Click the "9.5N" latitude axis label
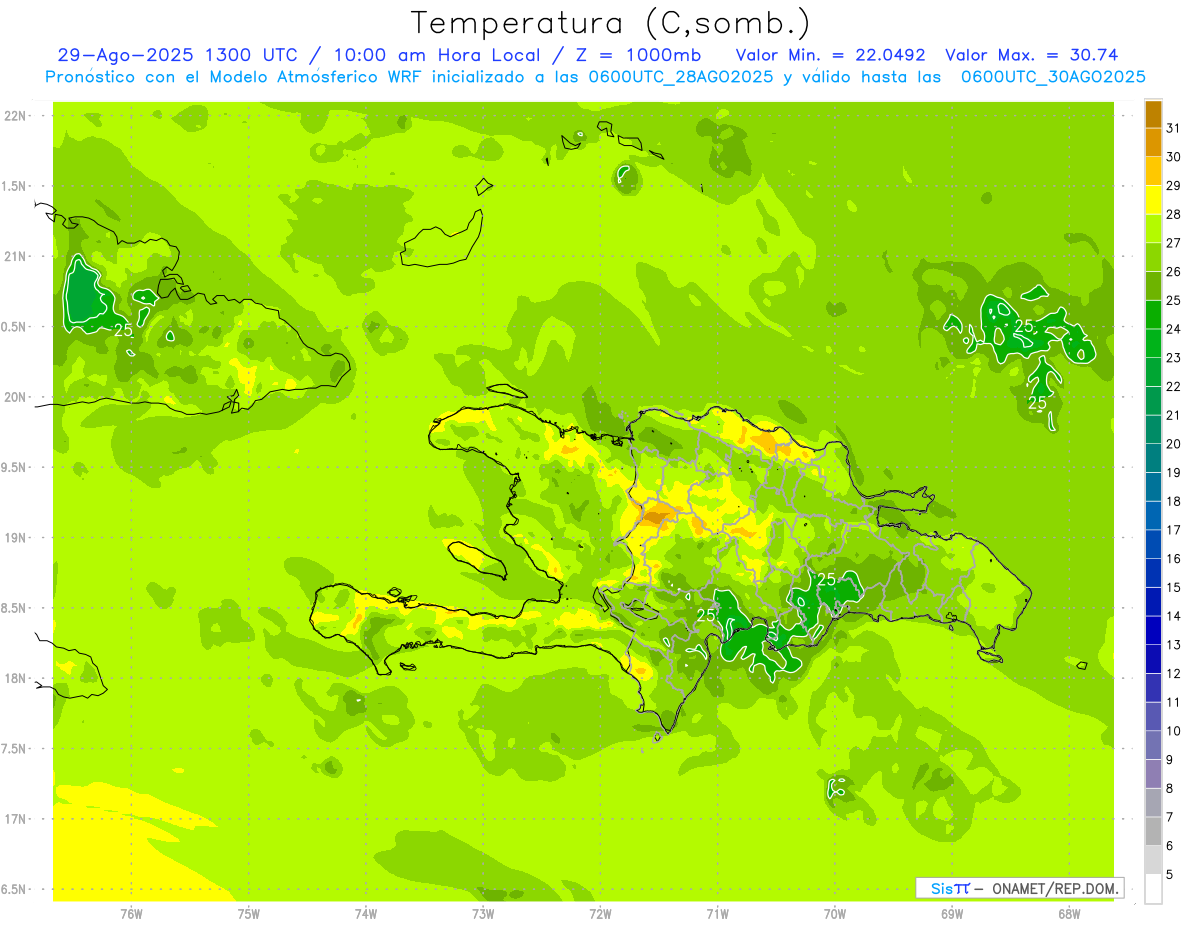Viewport: 1200px width, 927px height. (15, 468)
